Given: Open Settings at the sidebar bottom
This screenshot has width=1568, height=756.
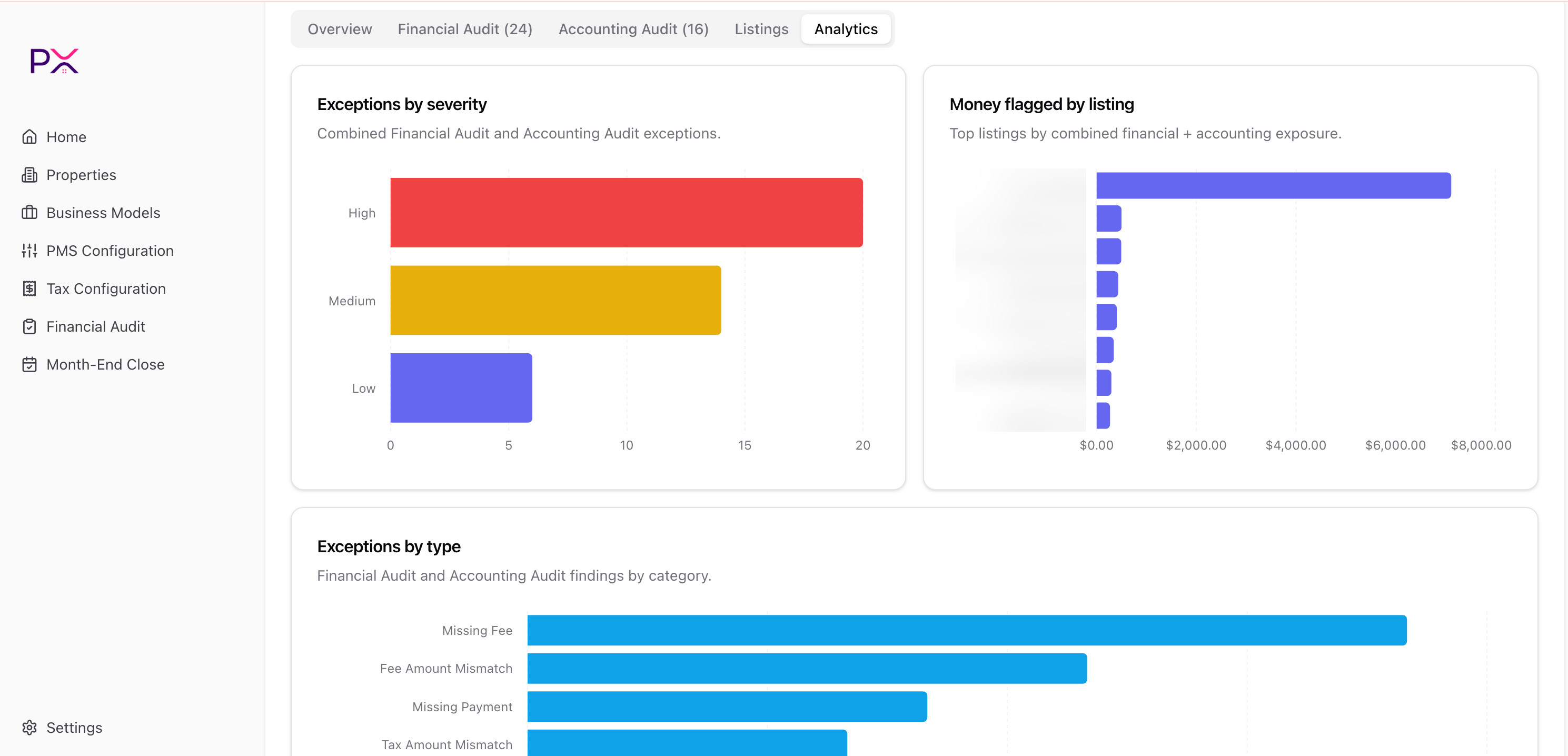Looking at the screenshot, I should click(74, 728).
